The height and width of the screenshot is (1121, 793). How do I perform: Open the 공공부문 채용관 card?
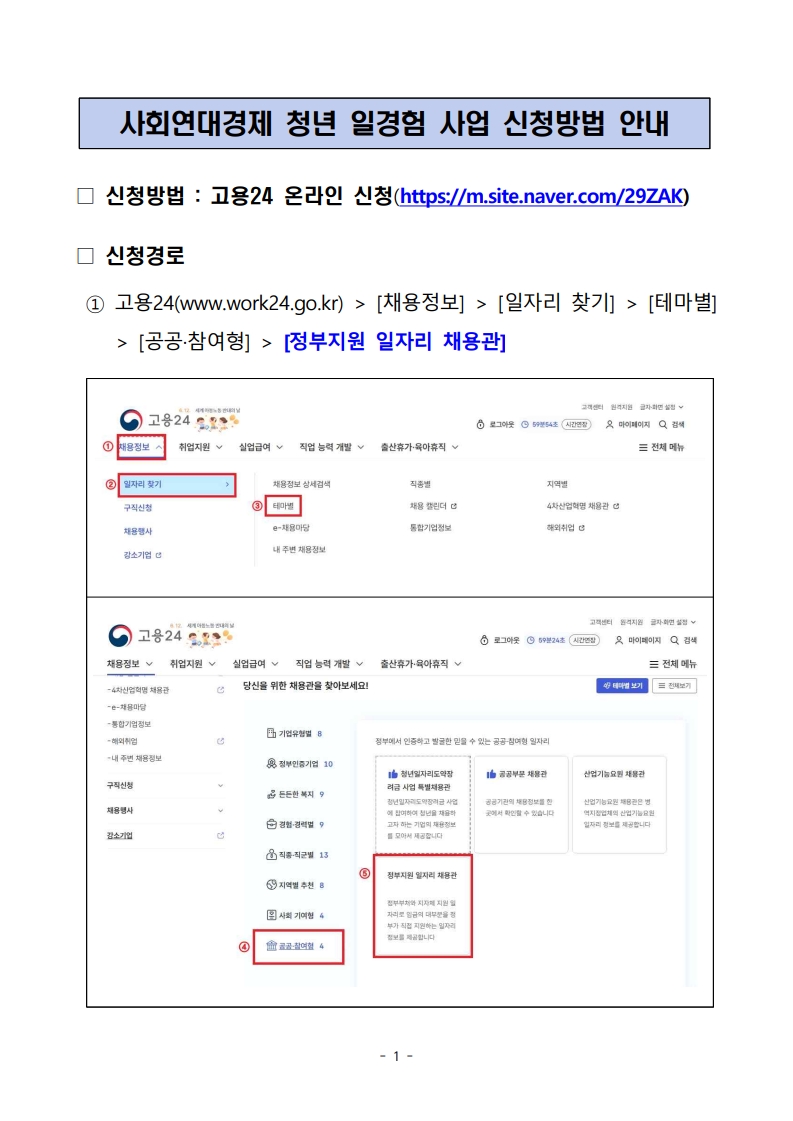pos(521,804)
